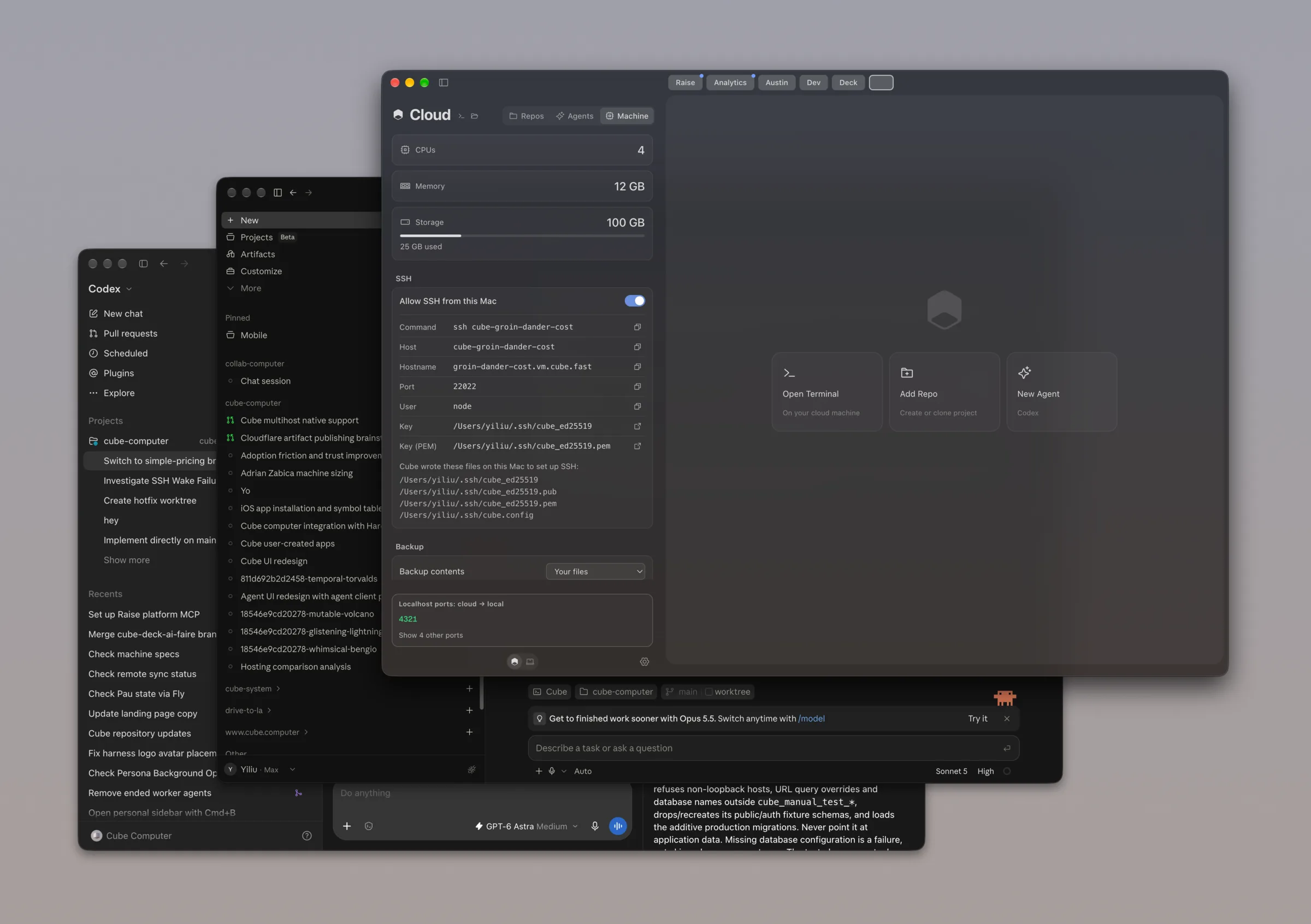Open the Key file externally

coord(637,427)
